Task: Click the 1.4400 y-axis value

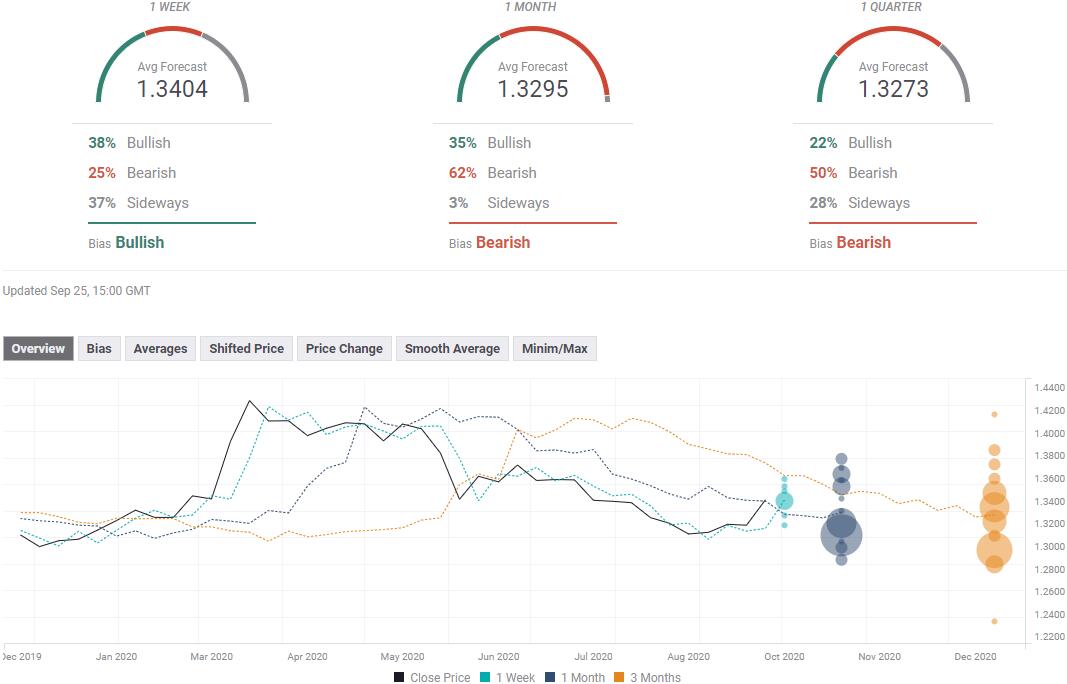Action: pyautogui.click(x=1049, y=387)
